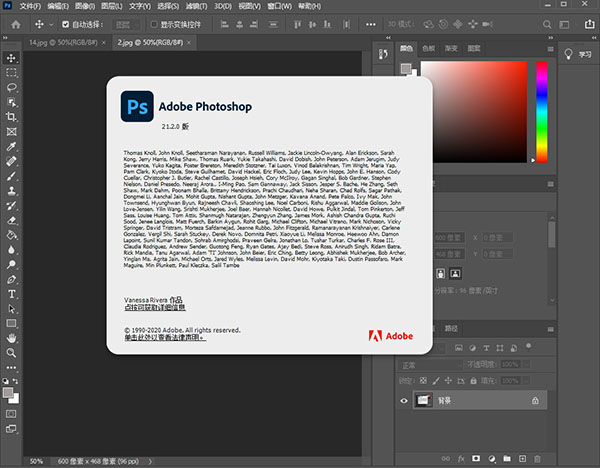Open the Layers panel options menu
This screenshot has height=468, width=600.
551,329
